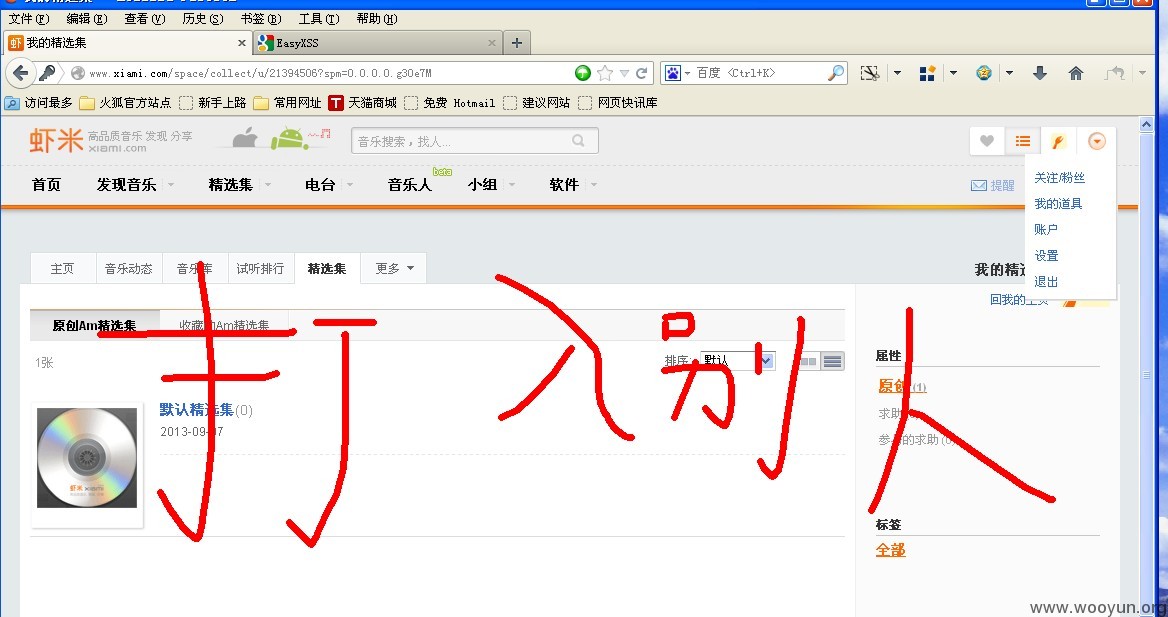Expand the 小组 menu arrow
Image resolution: width=1168 pixels, height=617 pixels.
[511, 185]
